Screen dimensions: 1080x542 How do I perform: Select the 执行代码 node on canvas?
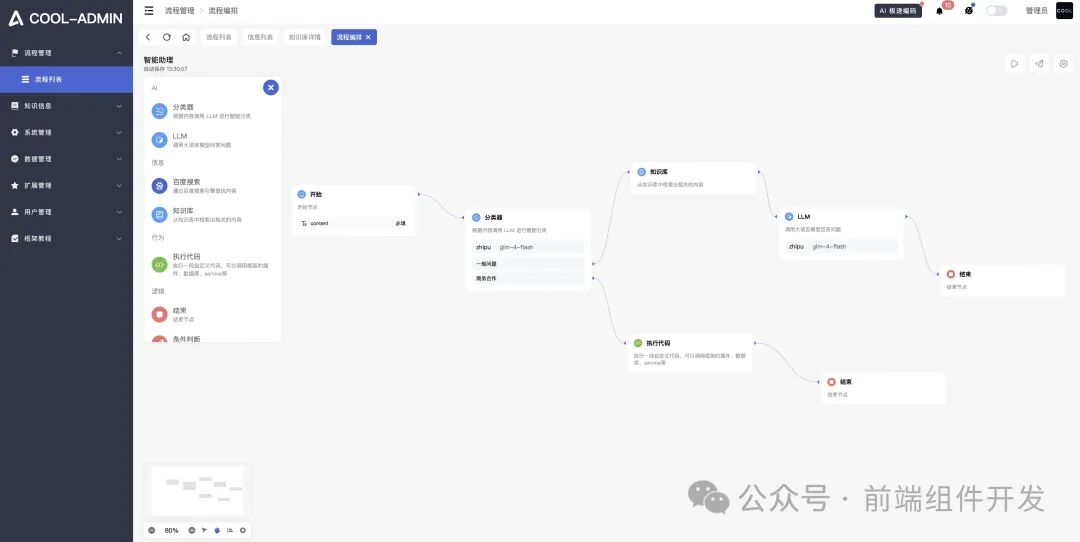pos(691,353)
